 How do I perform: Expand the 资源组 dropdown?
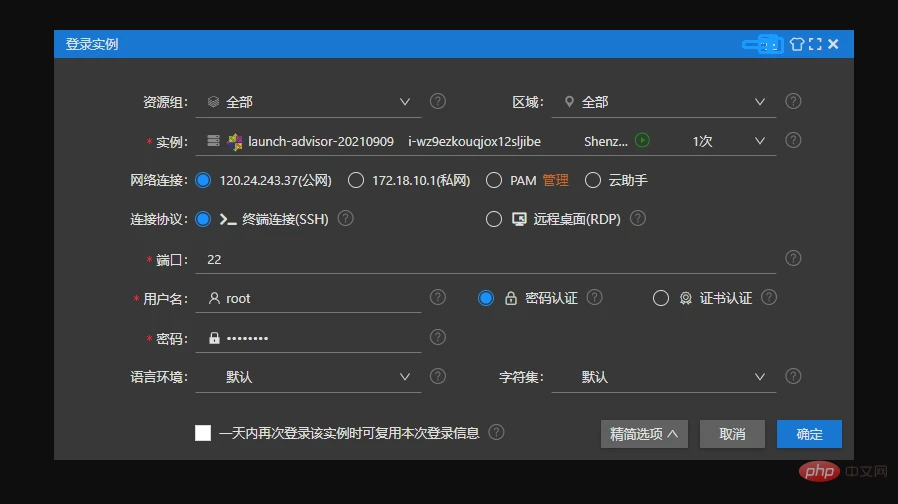308,102
